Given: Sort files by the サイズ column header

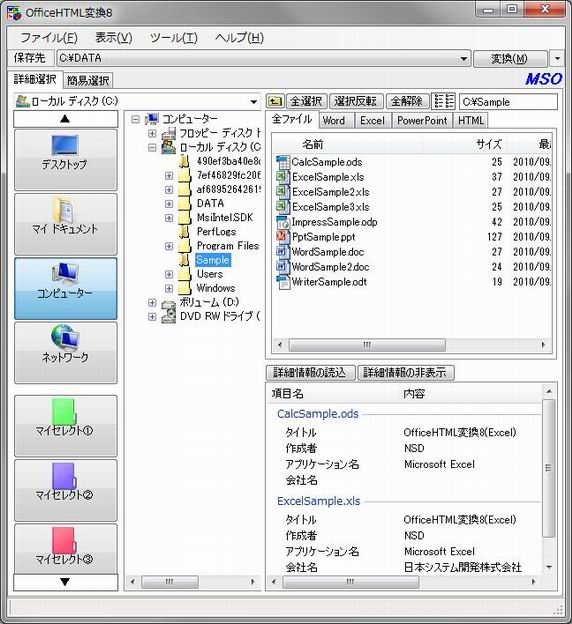Looking at the screenshot, I should click(465, 144).
